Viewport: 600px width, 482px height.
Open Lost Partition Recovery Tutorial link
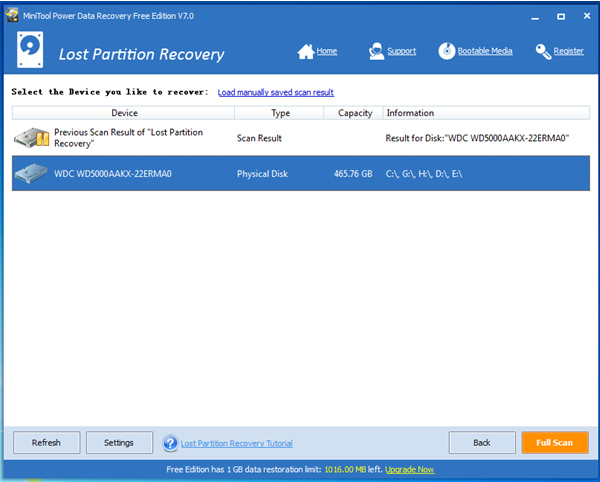236,443
